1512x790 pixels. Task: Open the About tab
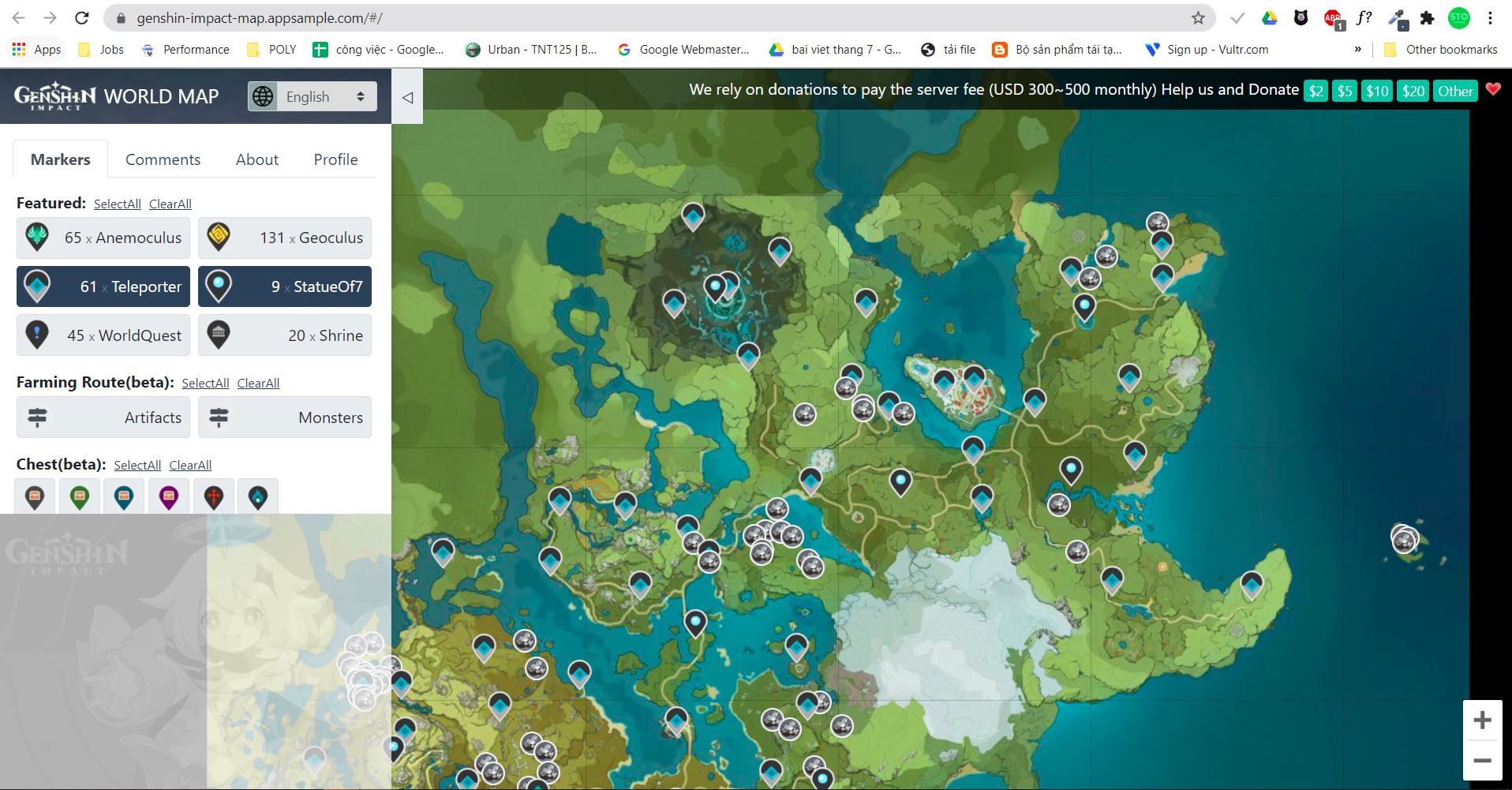(256, 159)
